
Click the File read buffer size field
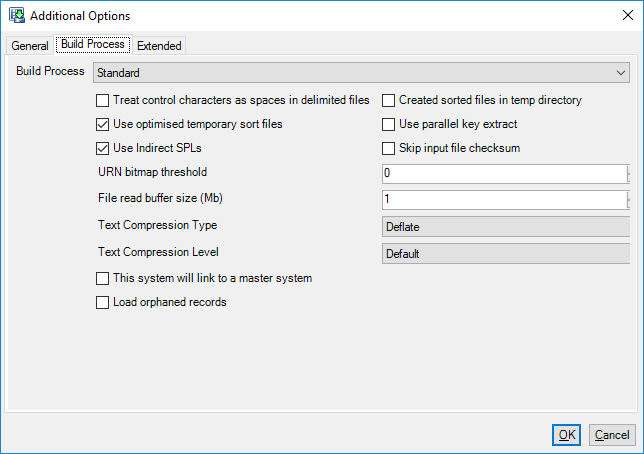(x=504, y=200)
